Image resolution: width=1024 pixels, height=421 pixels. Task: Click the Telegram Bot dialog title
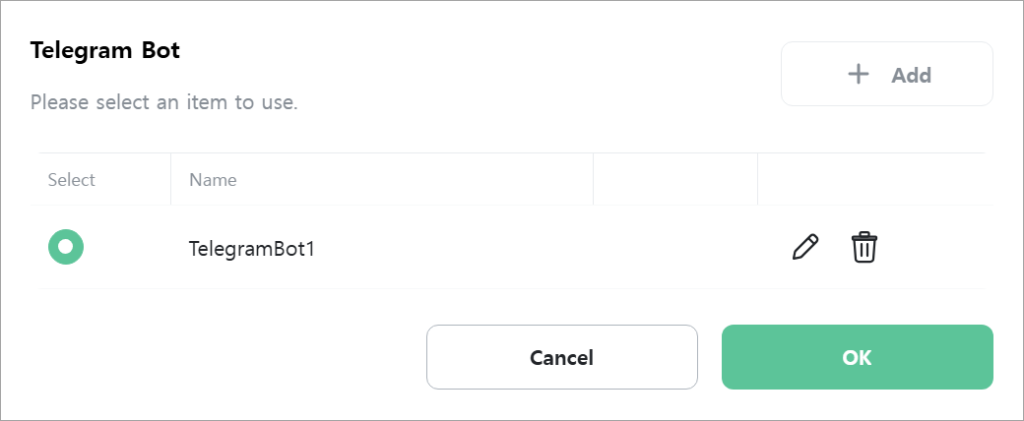pos(105,50)
